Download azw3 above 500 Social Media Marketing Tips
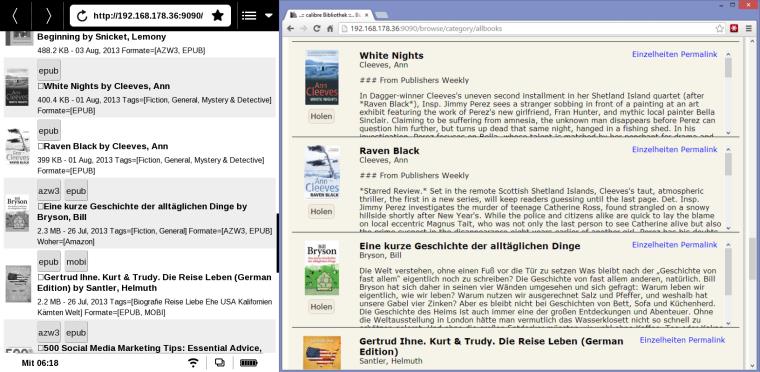This screenshot has width=760, height=372. pyautogui.click(x=48, y=333)
